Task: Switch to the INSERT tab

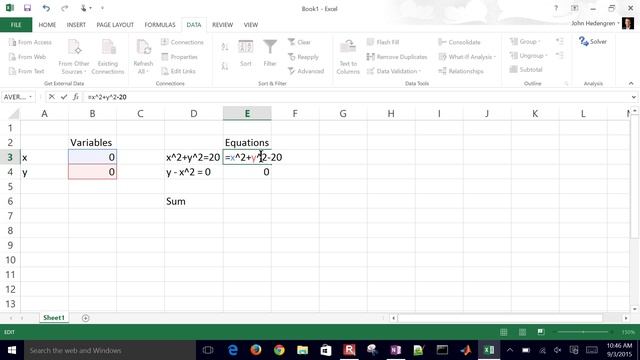Action: (x=76, y=25)
